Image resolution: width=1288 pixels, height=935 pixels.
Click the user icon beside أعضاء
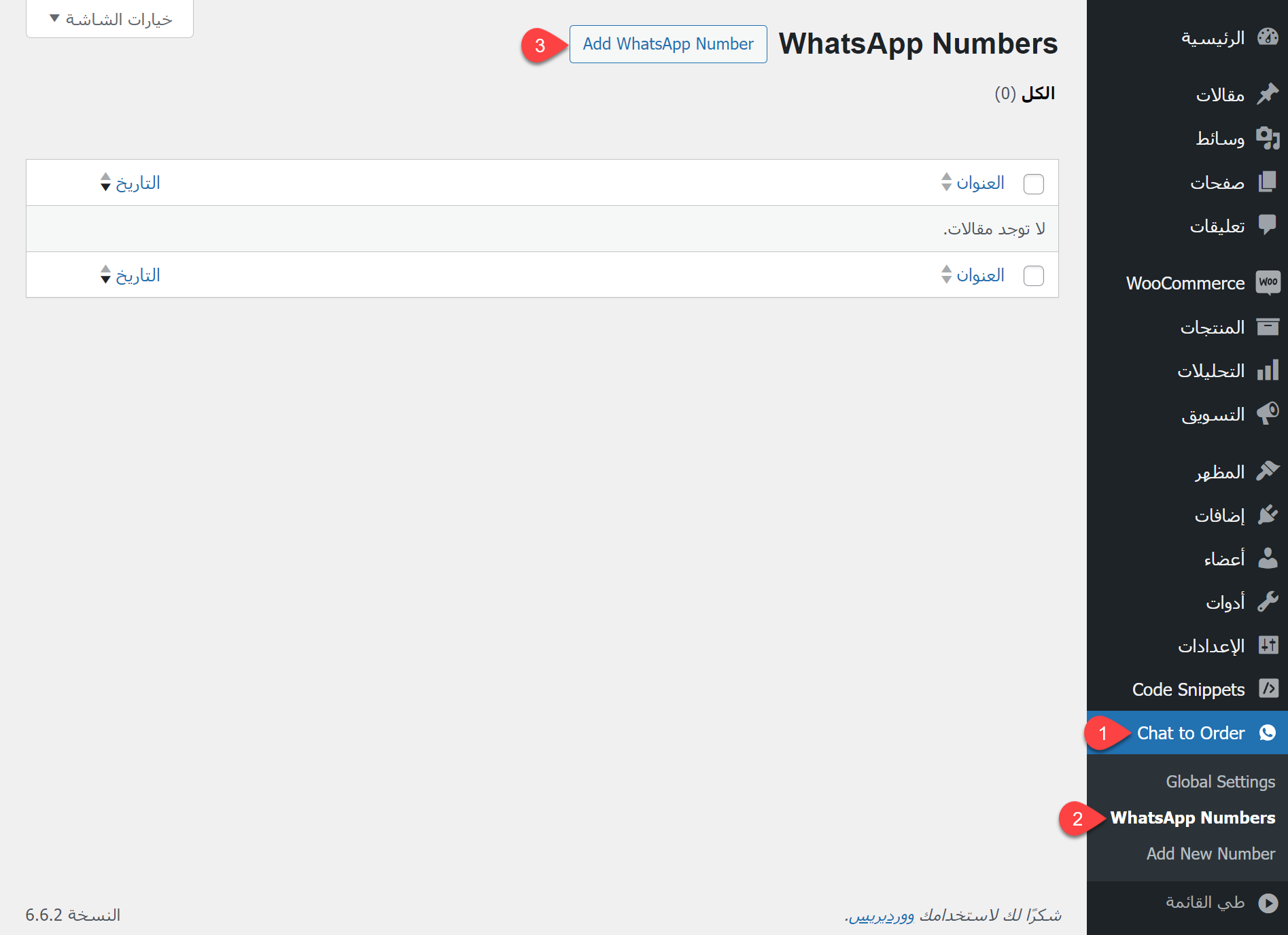1268,559
